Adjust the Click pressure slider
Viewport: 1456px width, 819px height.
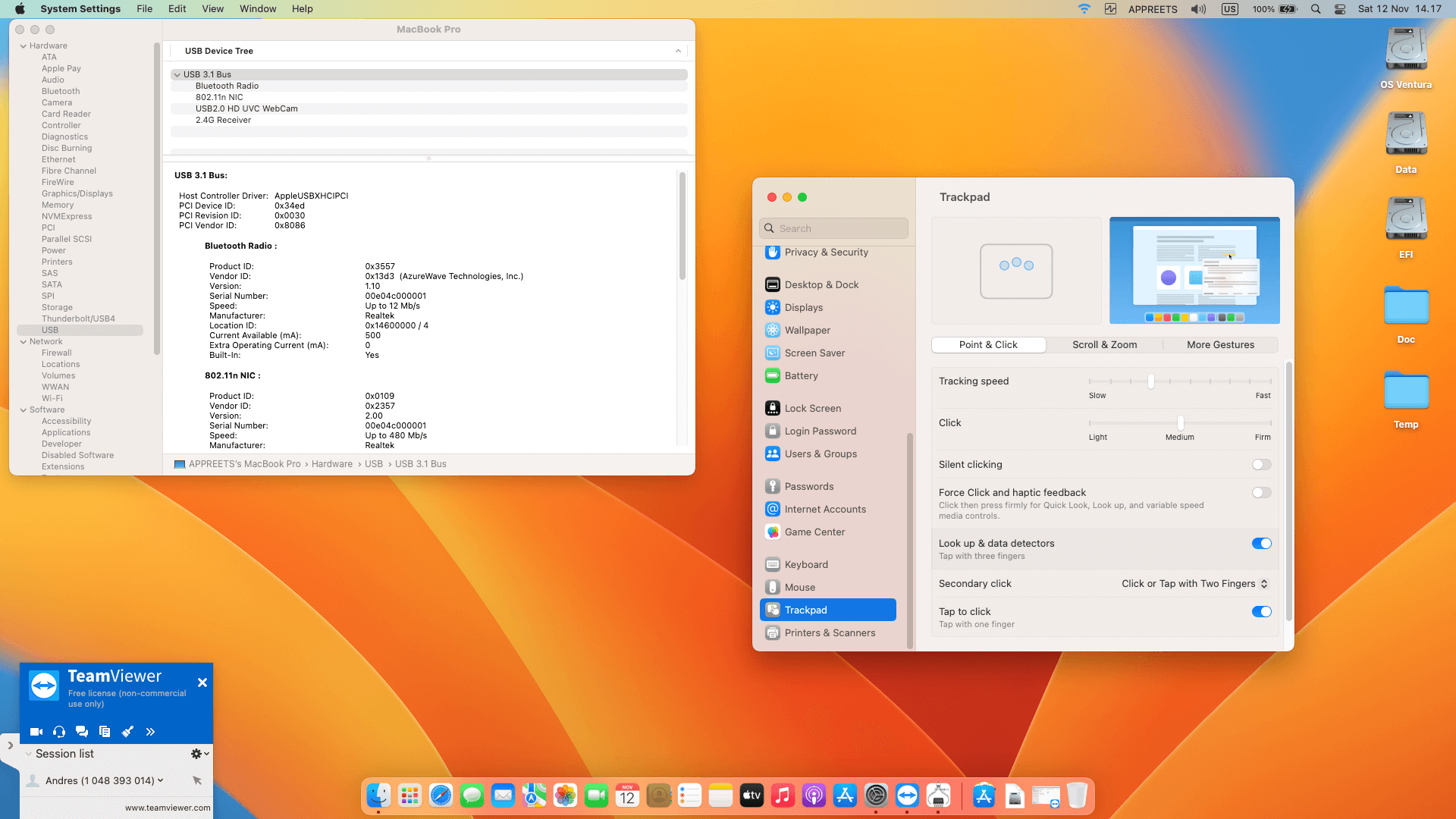1179,423
